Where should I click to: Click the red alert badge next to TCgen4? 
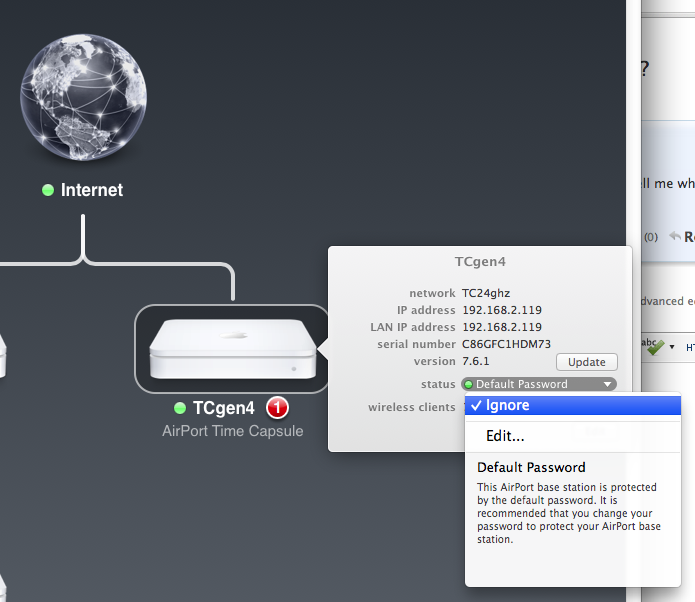coord(277,407)
